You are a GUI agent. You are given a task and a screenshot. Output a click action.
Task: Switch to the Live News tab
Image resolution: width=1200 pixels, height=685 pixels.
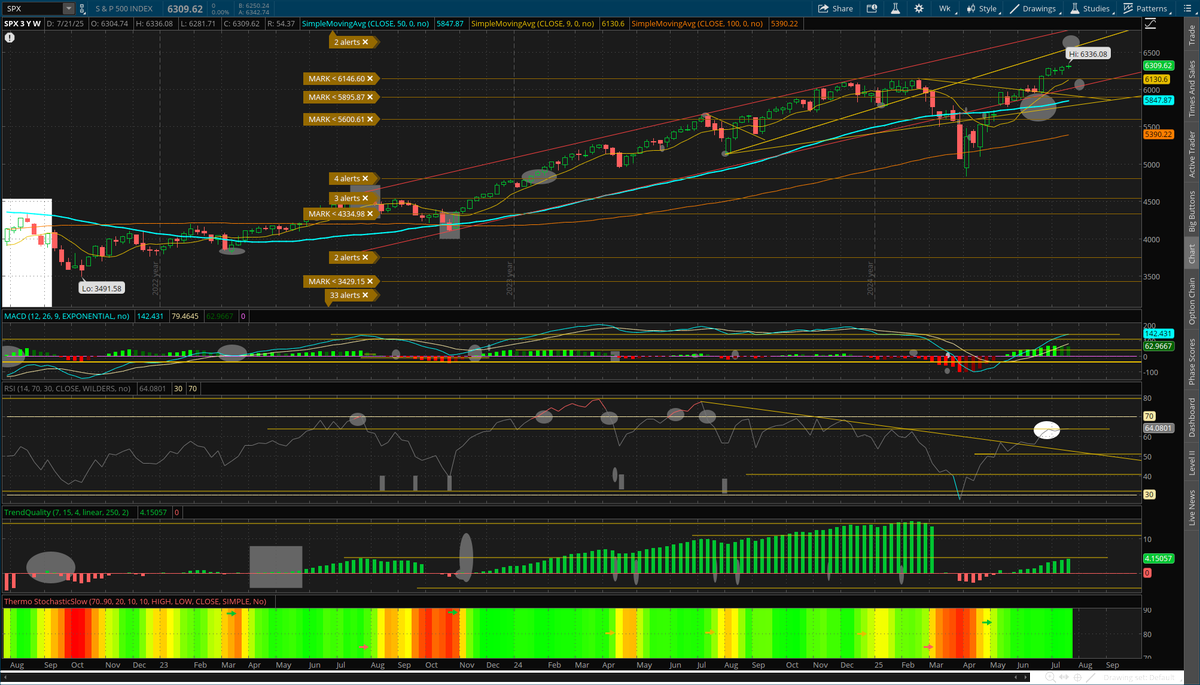[x=1191, y=507]
